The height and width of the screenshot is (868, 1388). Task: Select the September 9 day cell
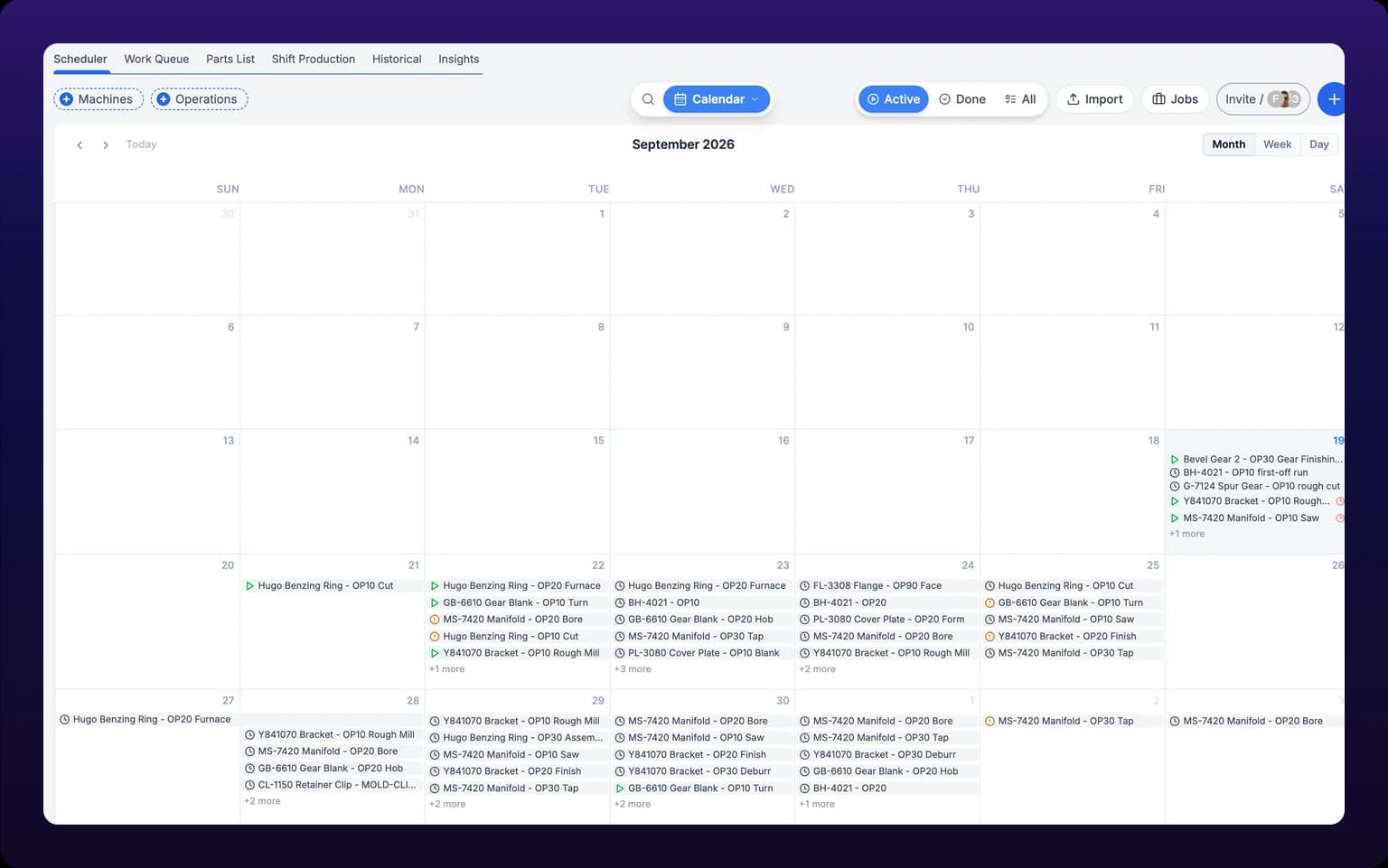coord(702,372)
